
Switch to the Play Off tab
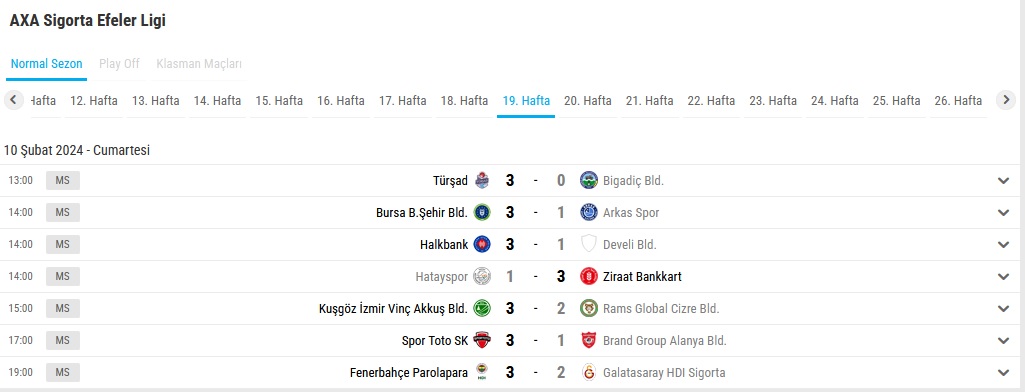pos(120,64)
